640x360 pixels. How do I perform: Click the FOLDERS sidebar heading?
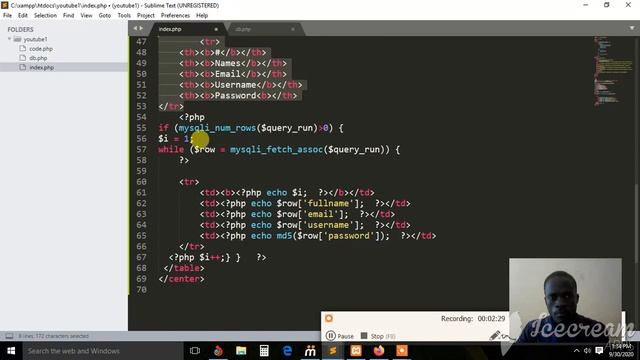coord(20,29)
